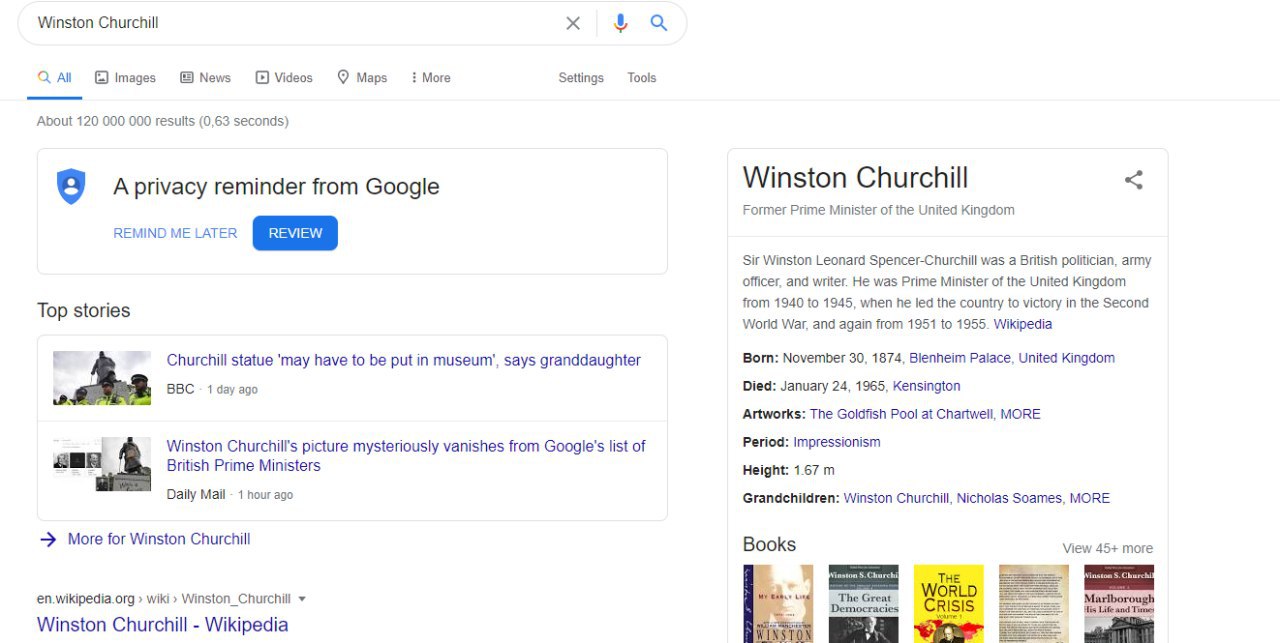Click MORE next to Grandchildren
Image resolution: width=1280 pixels, height=643 pixels.
pos(1089,498)
